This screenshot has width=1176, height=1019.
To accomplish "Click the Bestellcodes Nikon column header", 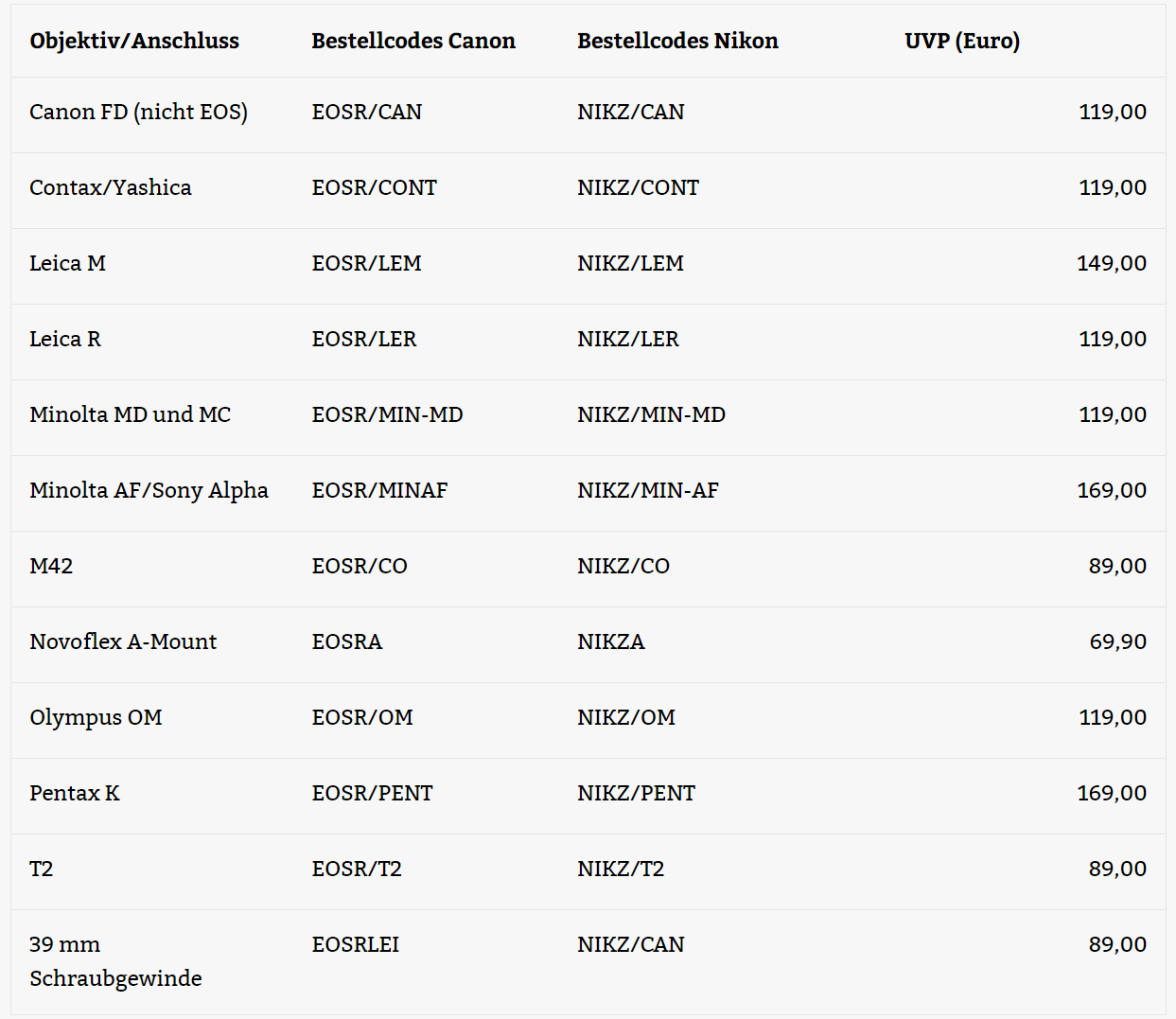I will coord(677,41).
